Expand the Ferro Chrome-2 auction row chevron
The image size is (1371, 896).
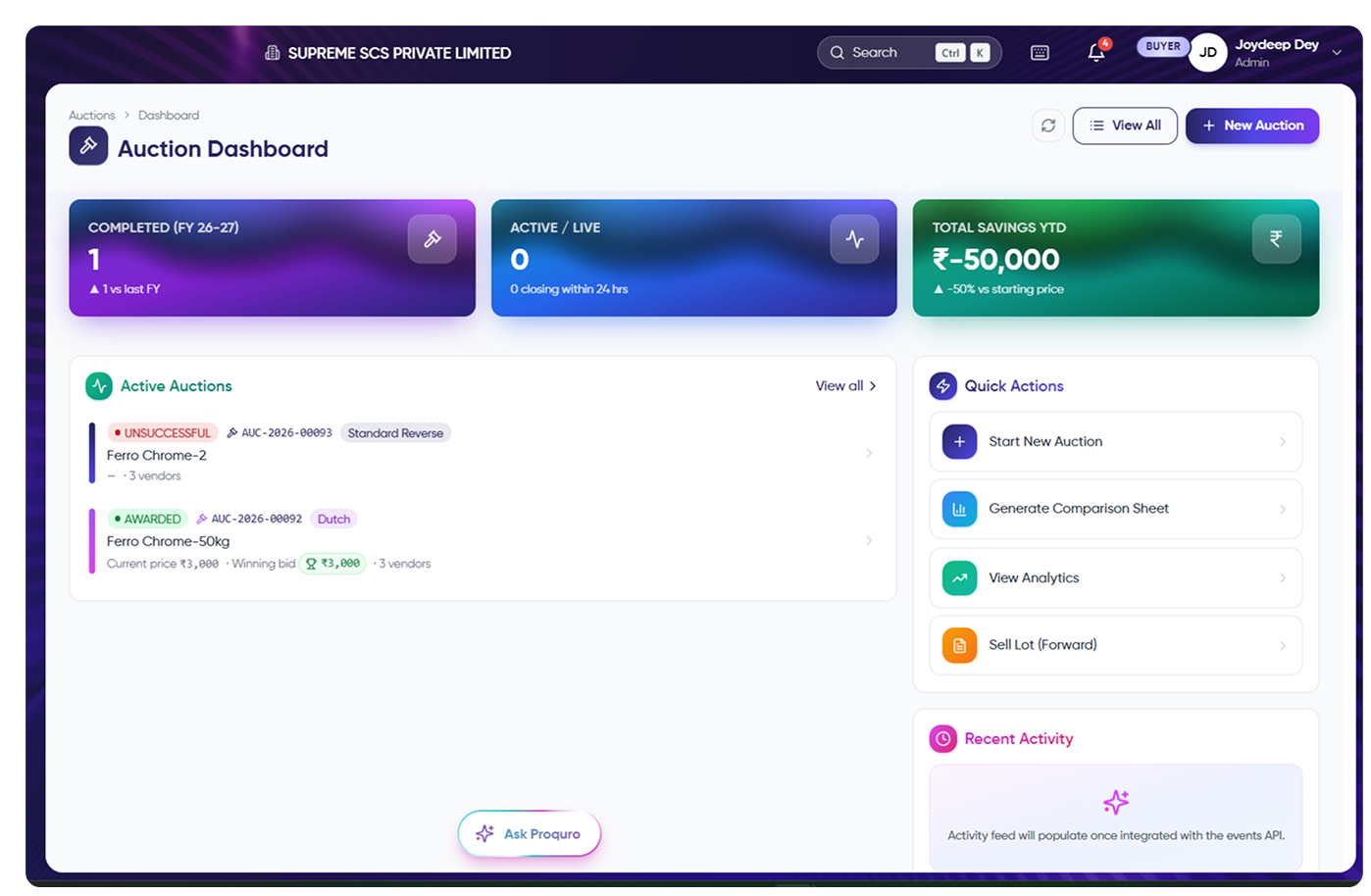(869, 453)
